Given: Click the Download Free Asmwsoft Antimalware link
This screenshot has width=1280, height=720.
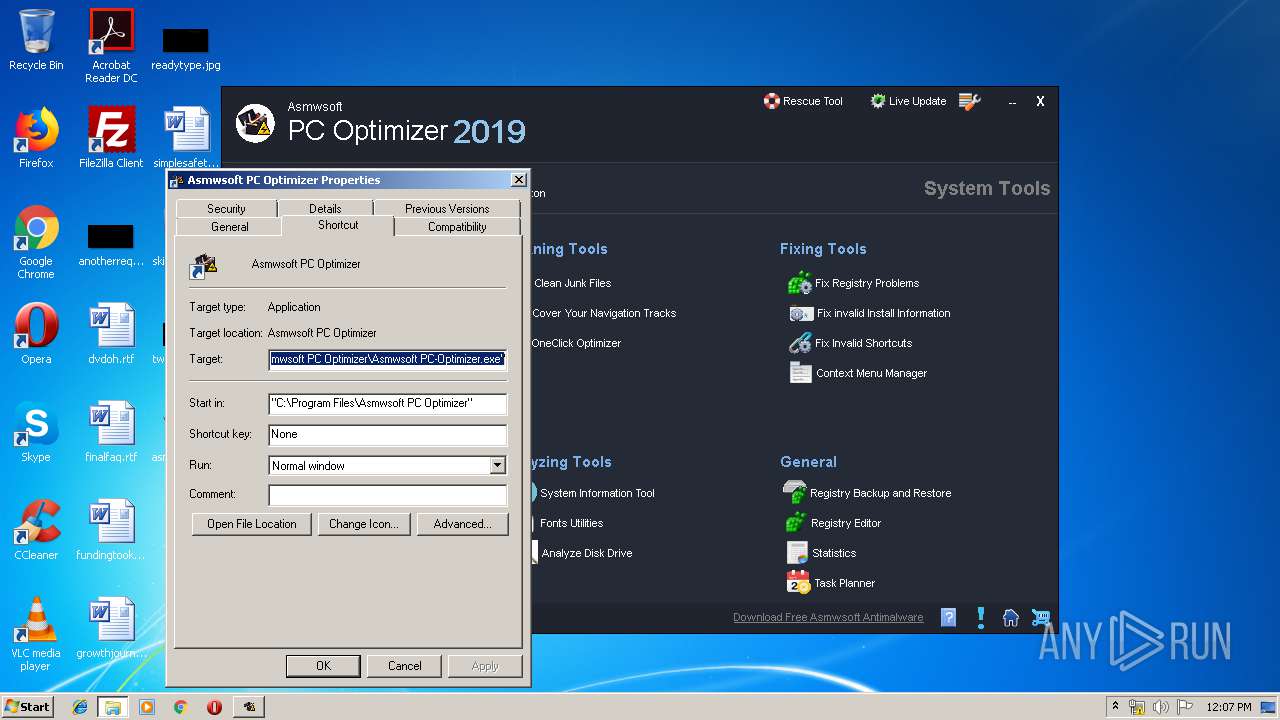Looking at the screenshot, I should pos(828,618).
